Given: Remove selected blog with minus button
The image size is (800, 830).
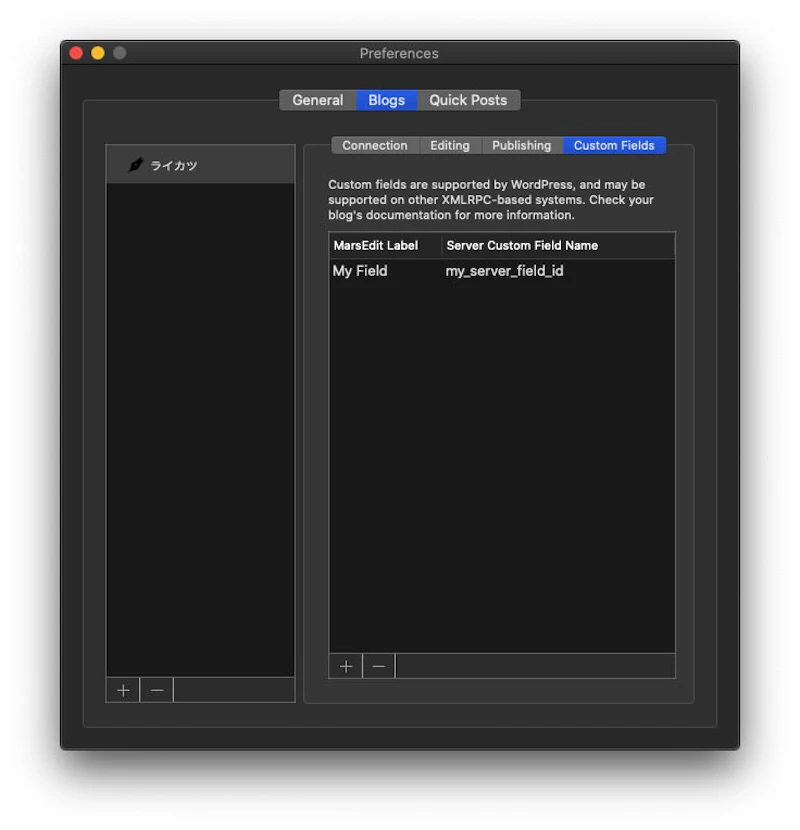Looking at the screenshot, I should pos(157,690).
